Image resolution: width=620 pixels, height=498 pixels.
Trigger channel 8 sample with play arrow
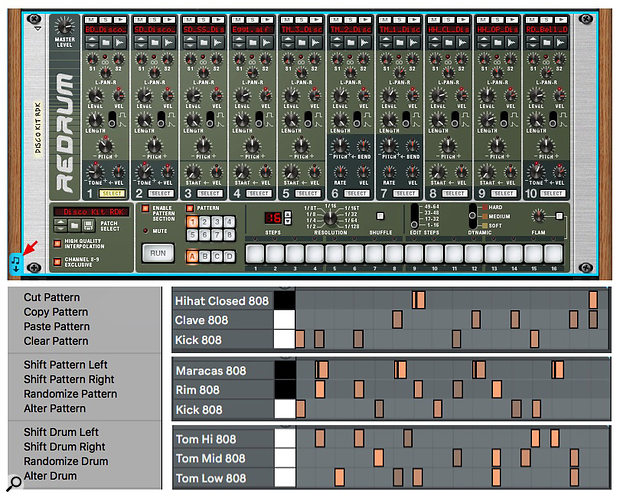tap(463, 20)
